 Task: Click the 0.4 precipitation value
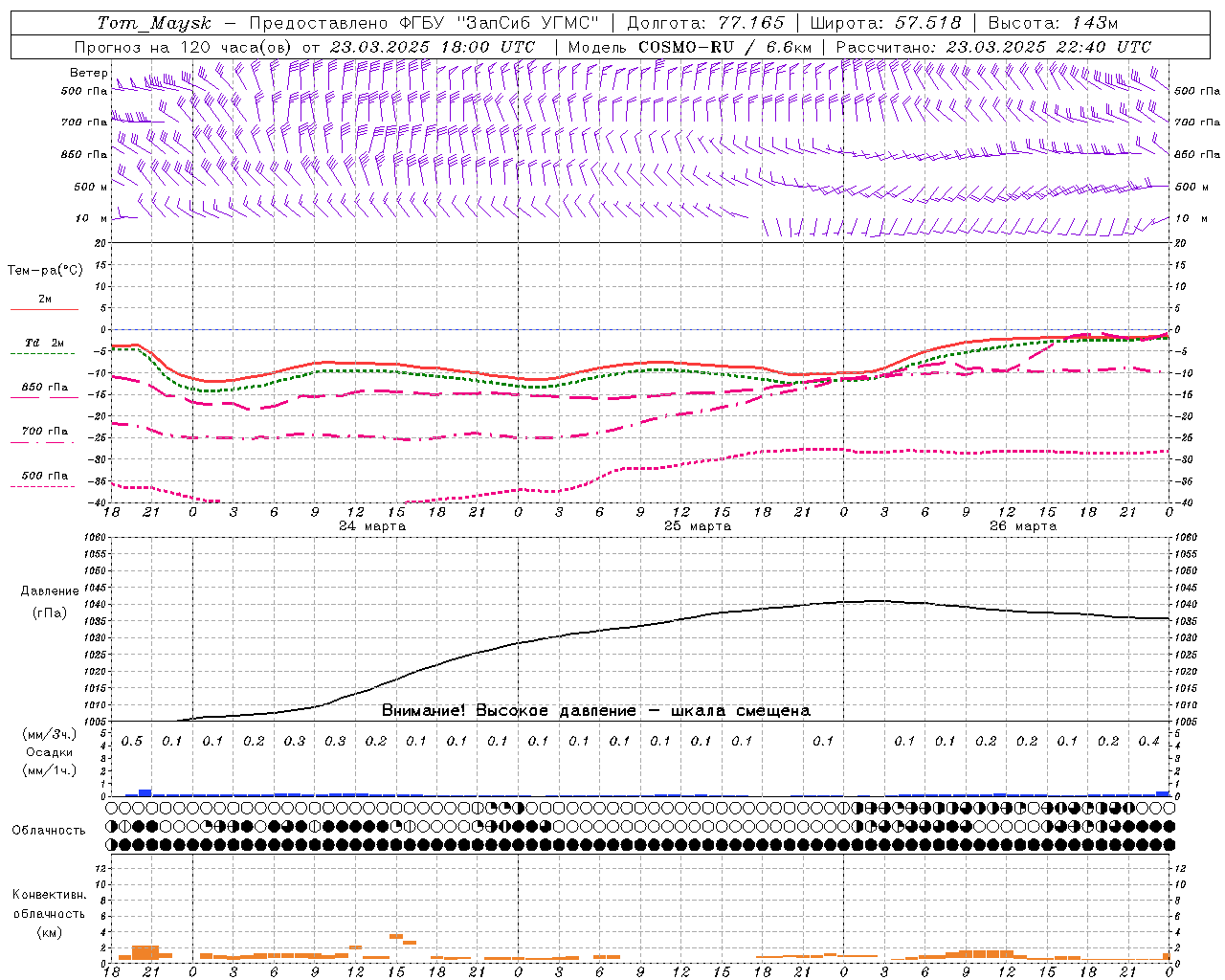[1148, 741]
